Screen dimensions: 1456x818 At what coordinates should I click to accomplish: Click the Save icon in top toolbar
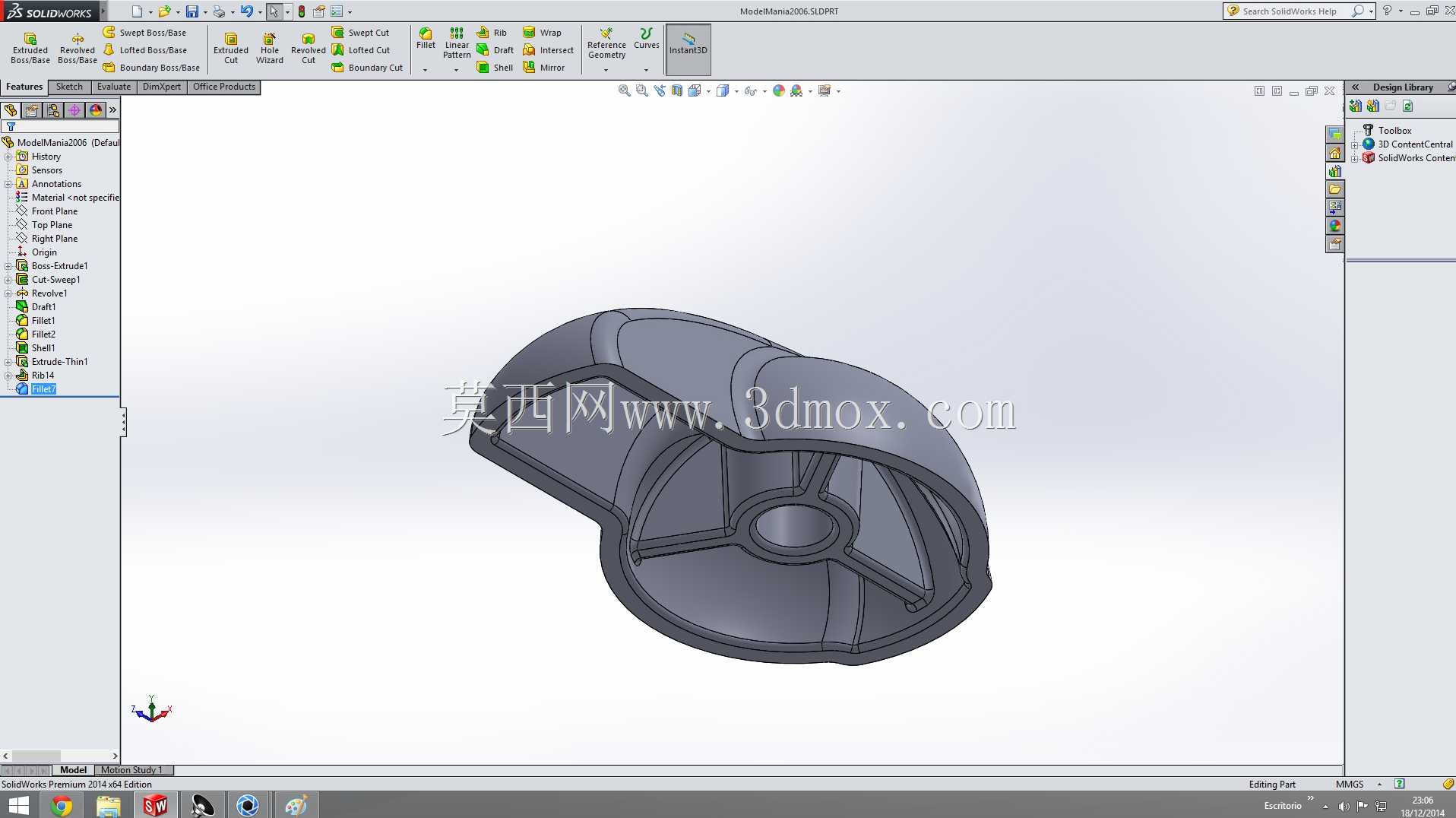click(x=192, y=11)
